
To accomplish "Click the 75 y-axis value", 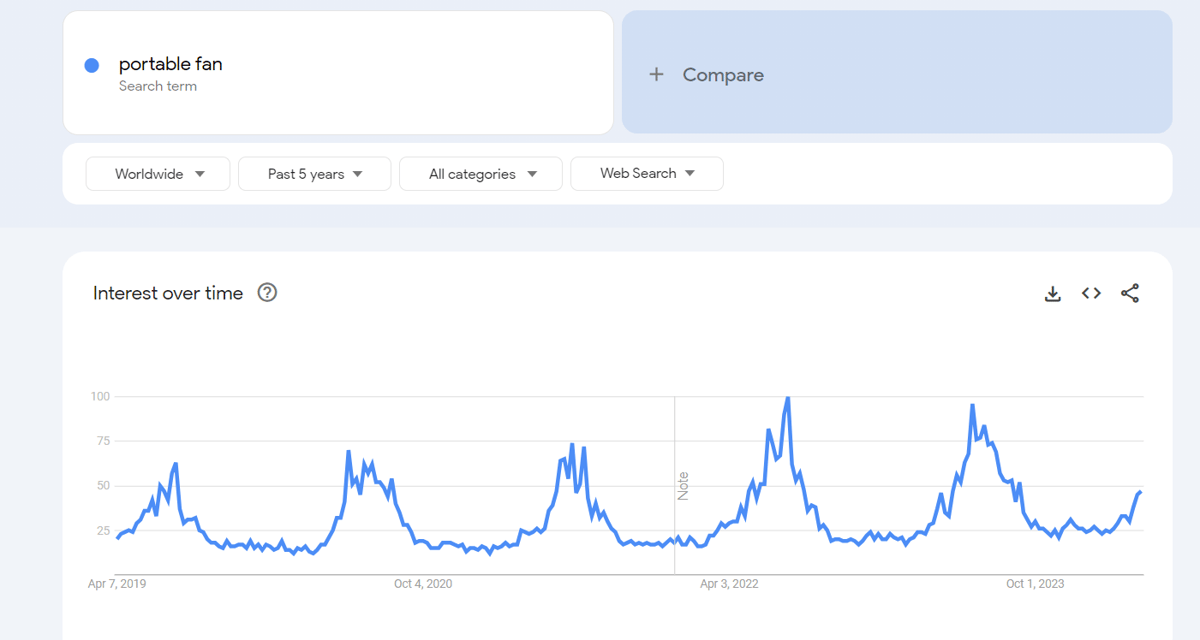I will [103, 441].
